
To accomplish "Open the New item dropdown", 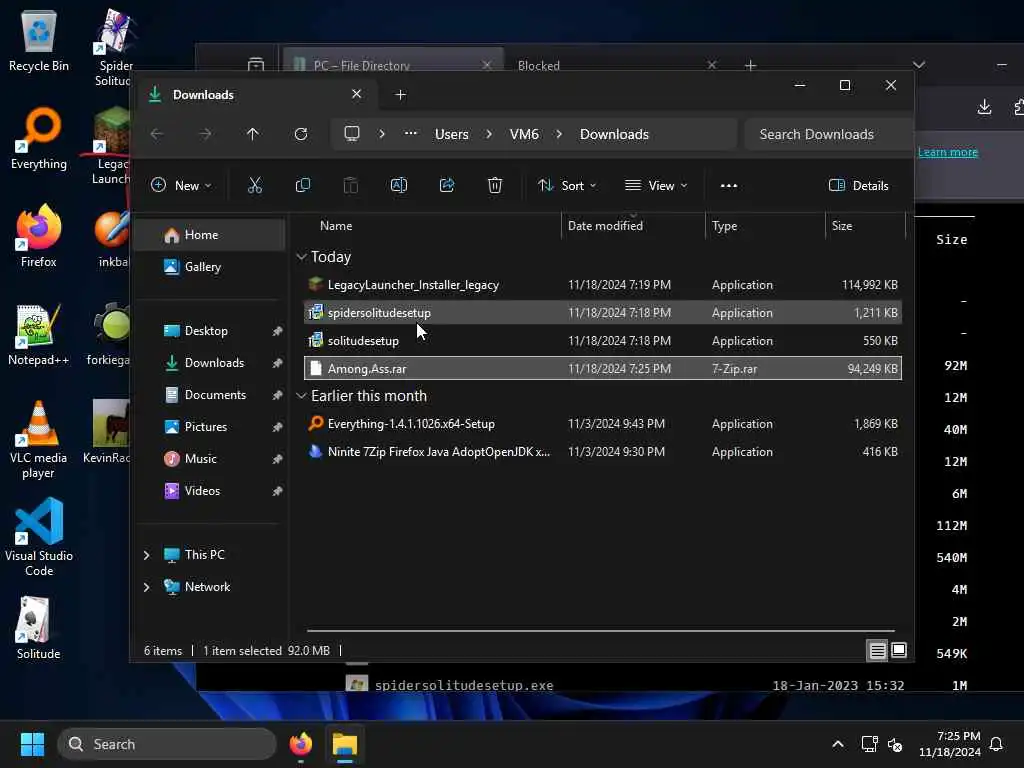I will pos(181,185).
